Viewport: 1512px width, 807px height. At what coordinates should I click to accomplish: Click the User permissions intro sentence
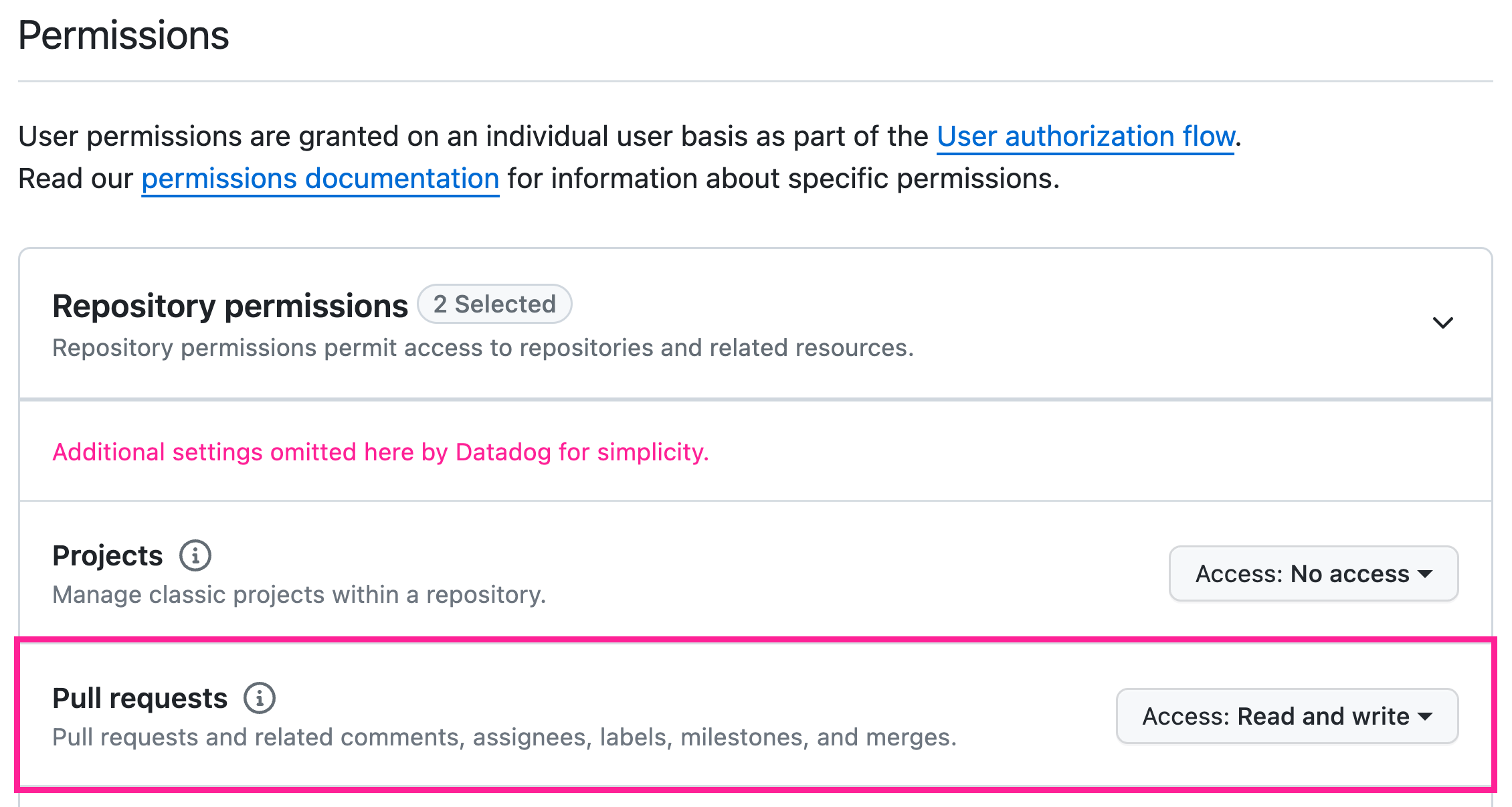[630, 137]
